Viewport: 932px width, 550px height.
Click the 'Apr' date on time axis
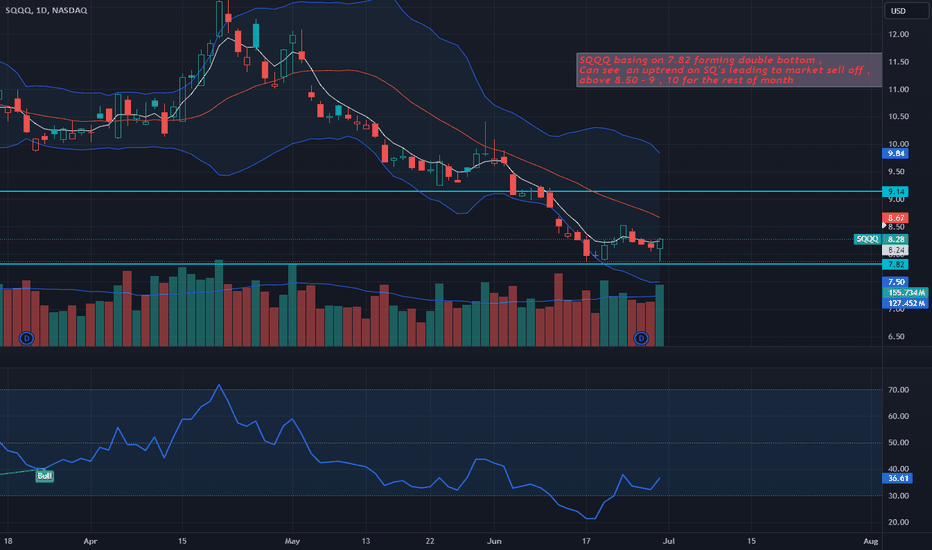[90, 541]
